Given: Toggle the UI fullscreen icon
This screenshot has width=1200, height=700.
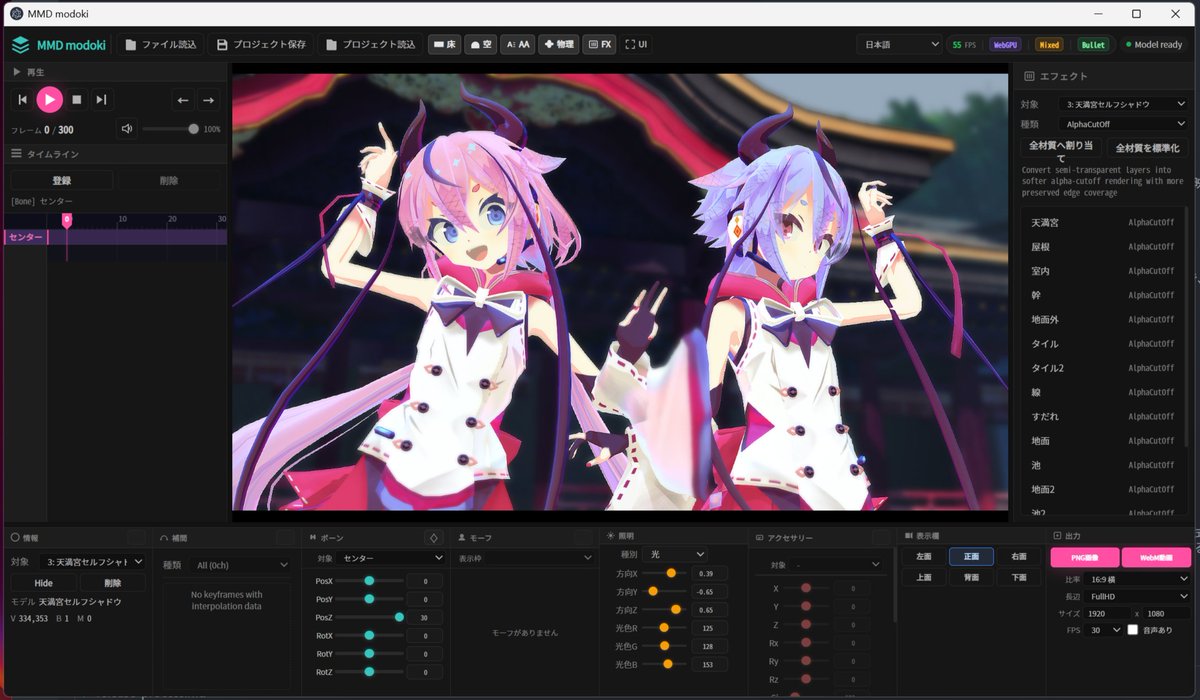Looking at the screenshot, I should click(x=636, y=45).
